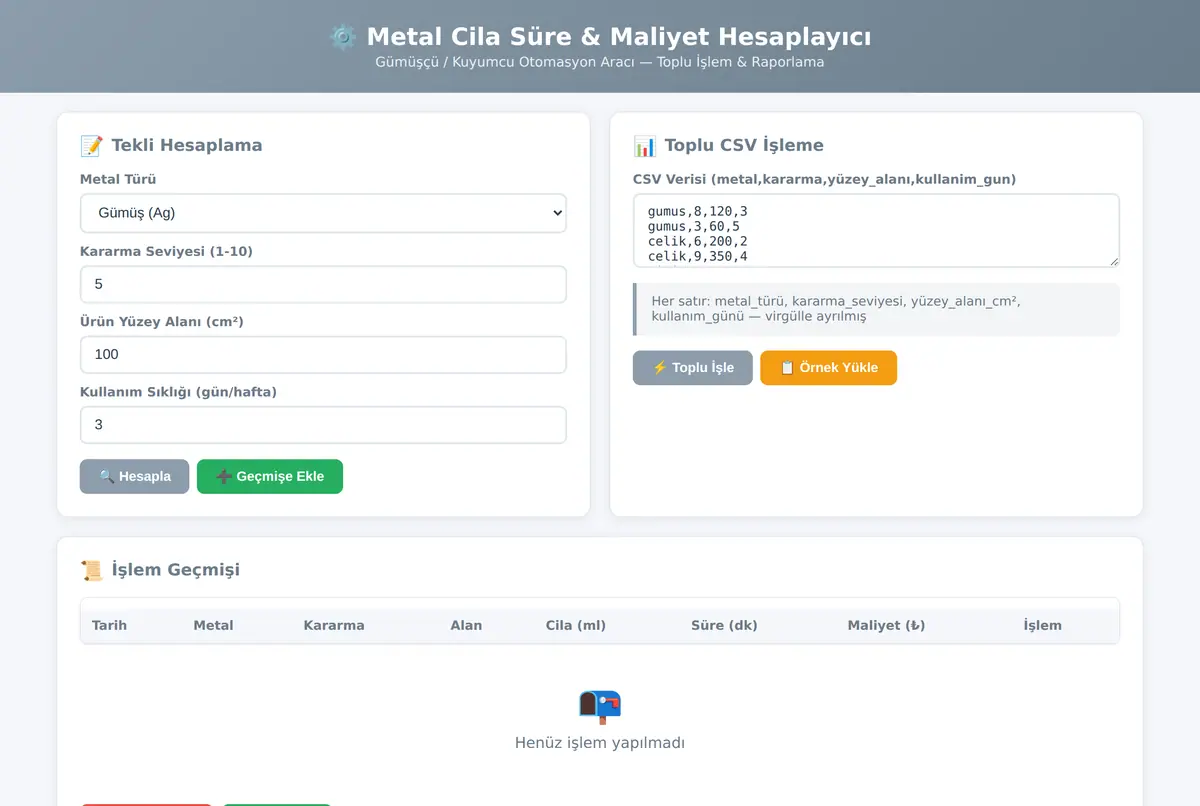Click the Cila (ml) column header
Screen dimensions: 1200x806
(x=576, y=626)
